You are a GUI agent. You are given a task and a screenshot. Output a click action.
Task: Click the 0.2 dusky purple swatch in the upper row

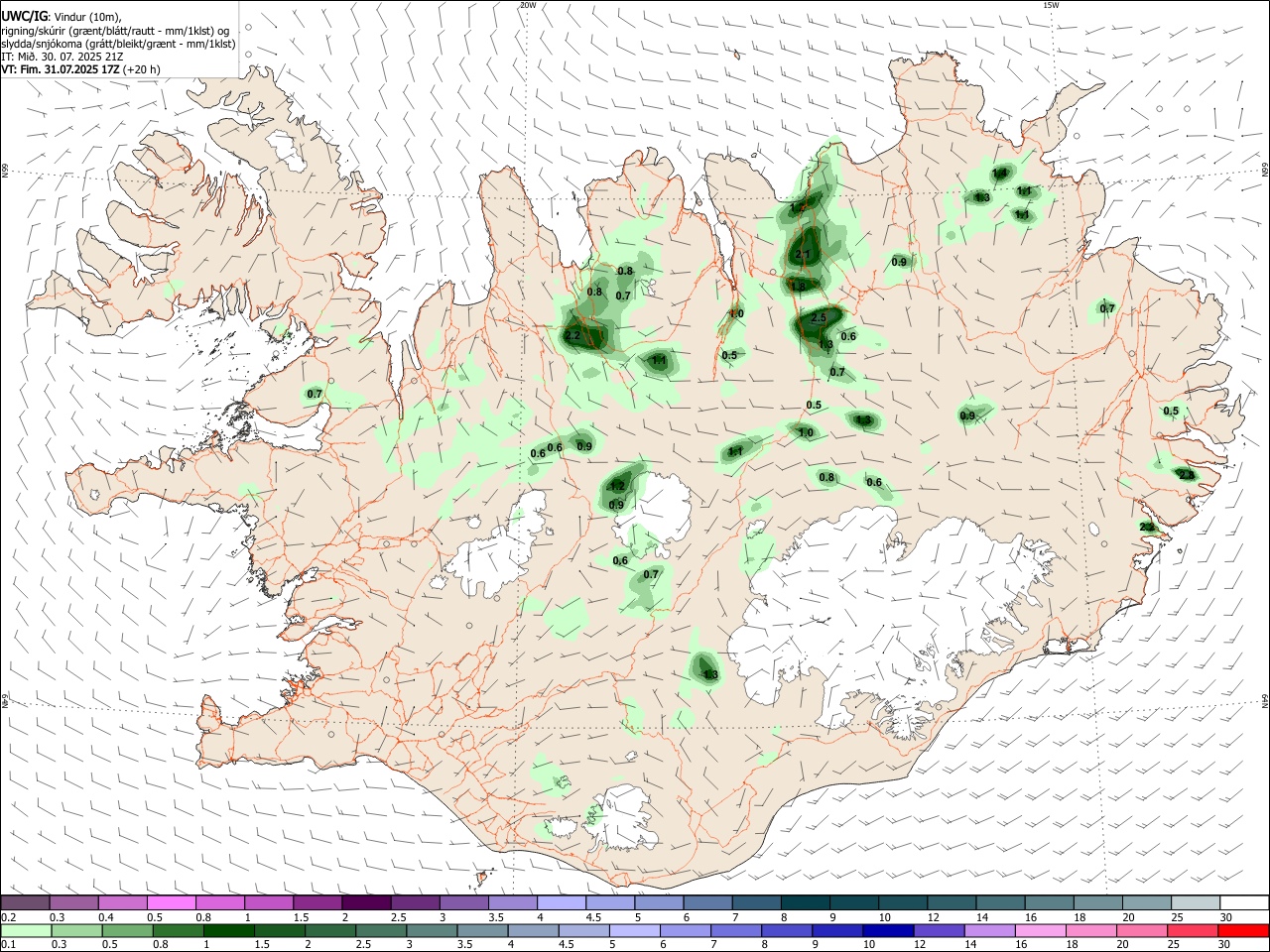click(x=25, y=902)
